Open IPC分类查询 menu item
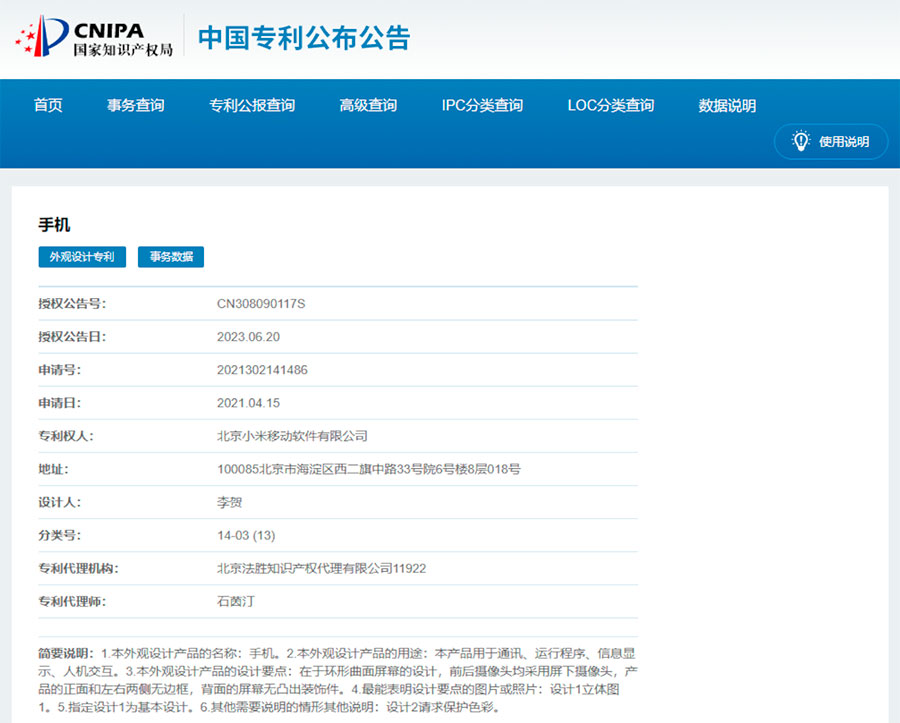This screenshot has height=723, width=900. 482,105
